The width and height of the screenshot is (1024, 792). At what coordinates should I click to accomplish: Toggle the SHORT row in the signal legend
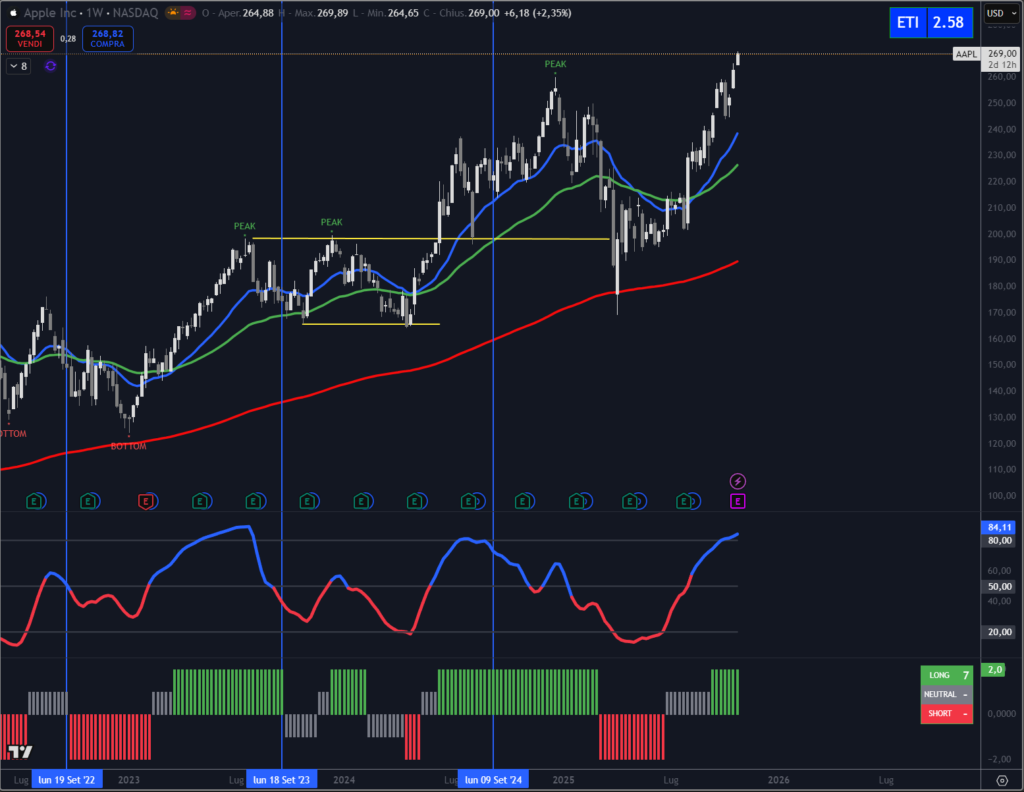(x=946, y=713)
